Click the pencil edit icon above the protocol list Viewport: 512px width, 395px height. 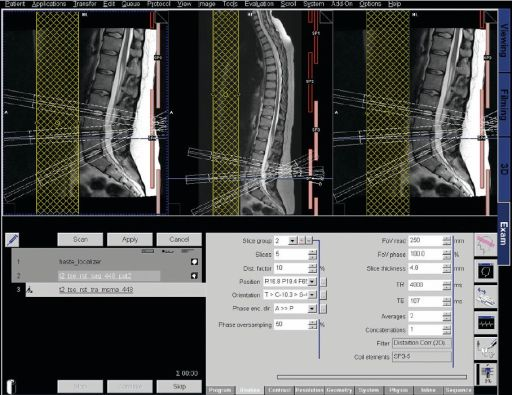tap(12, 240)
